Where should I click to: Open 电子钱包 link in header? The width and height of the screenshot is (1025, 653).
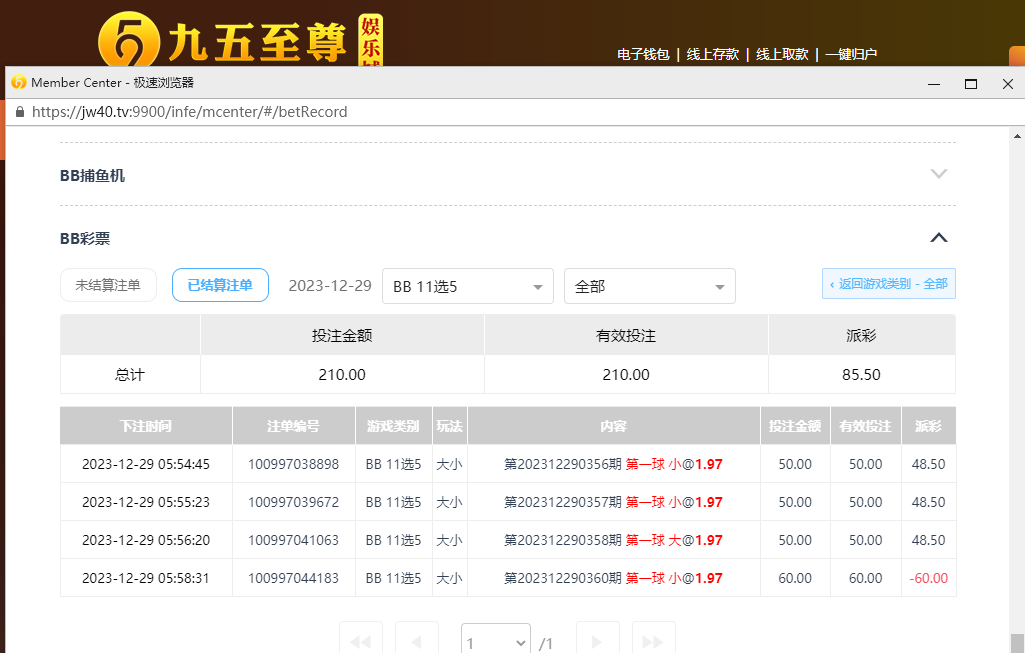tap(643, 54)
